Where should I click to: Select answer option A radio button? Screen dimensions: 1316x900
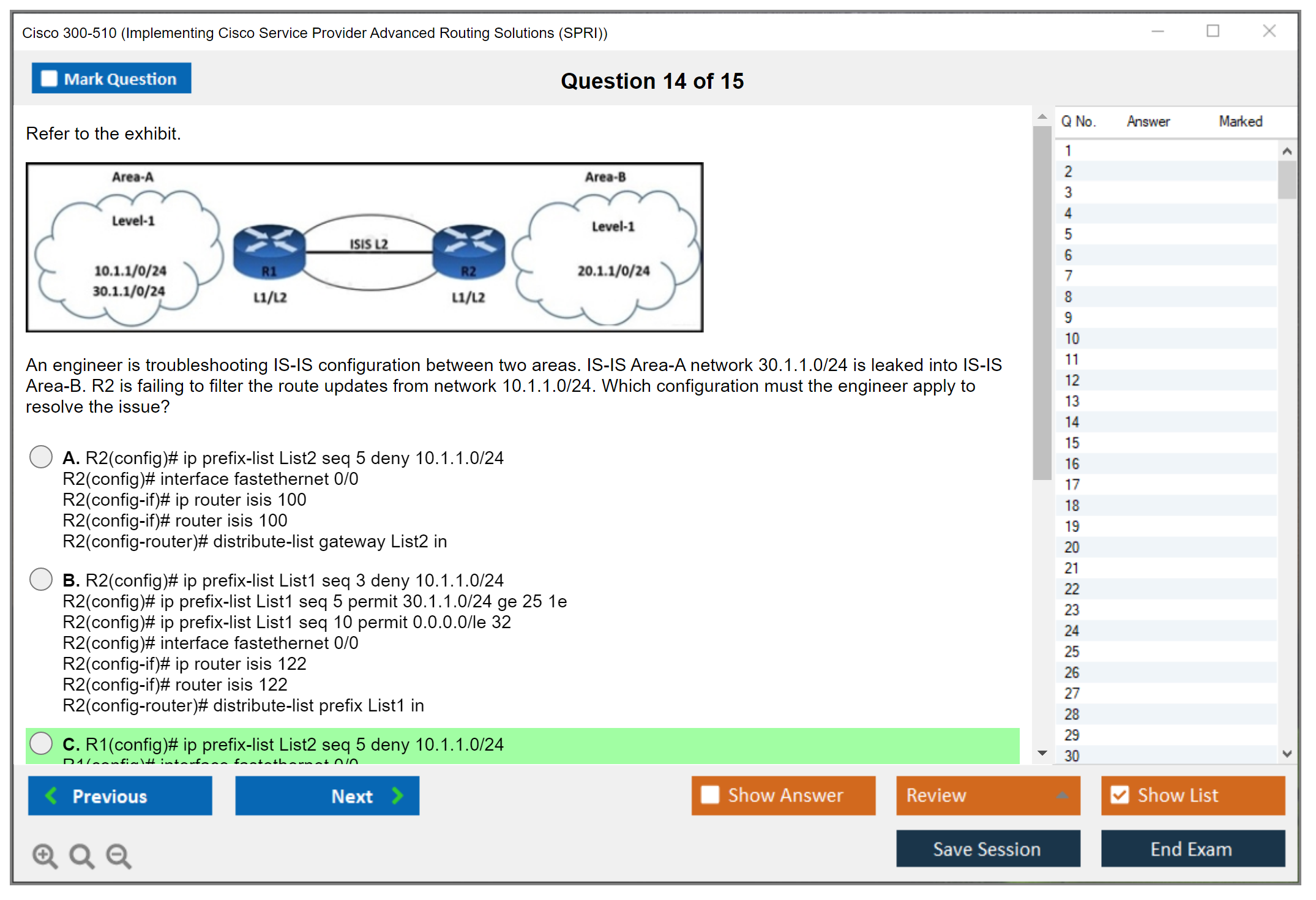(41, 457)
